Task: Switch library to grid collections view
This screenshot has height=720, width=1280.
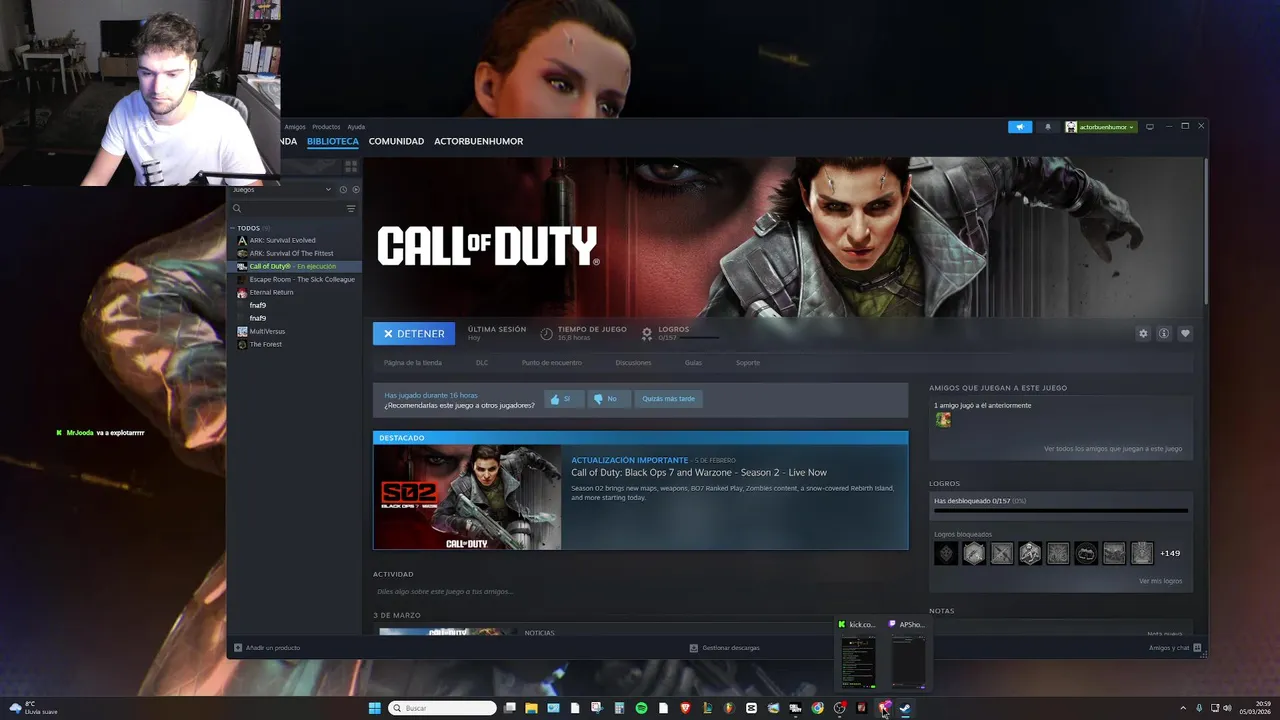Action: (x=351, y=166)
